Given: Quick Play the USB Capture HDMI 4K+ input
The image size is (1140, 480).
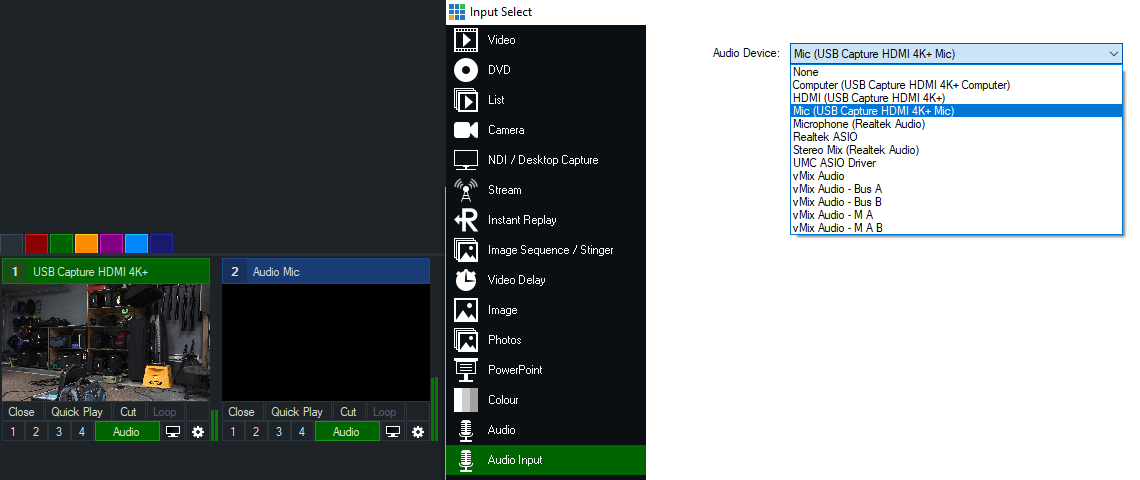Looking at the screenshot, I should (x=77, y=412).
